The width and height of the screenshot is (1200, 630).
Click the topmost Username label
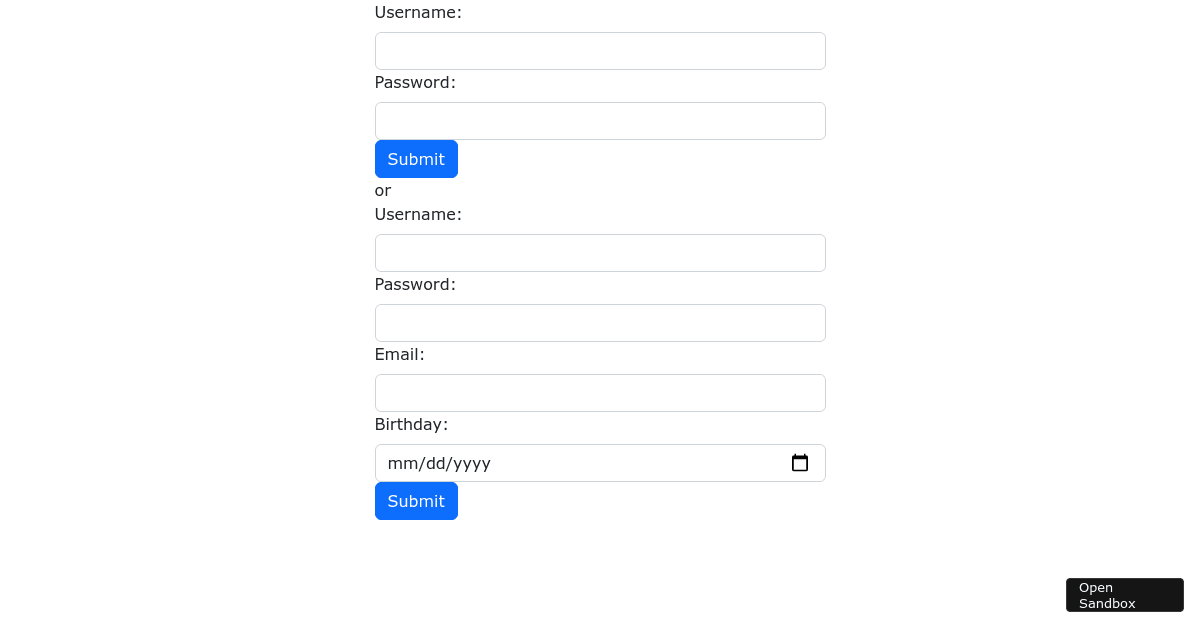[x=418, y=12]
